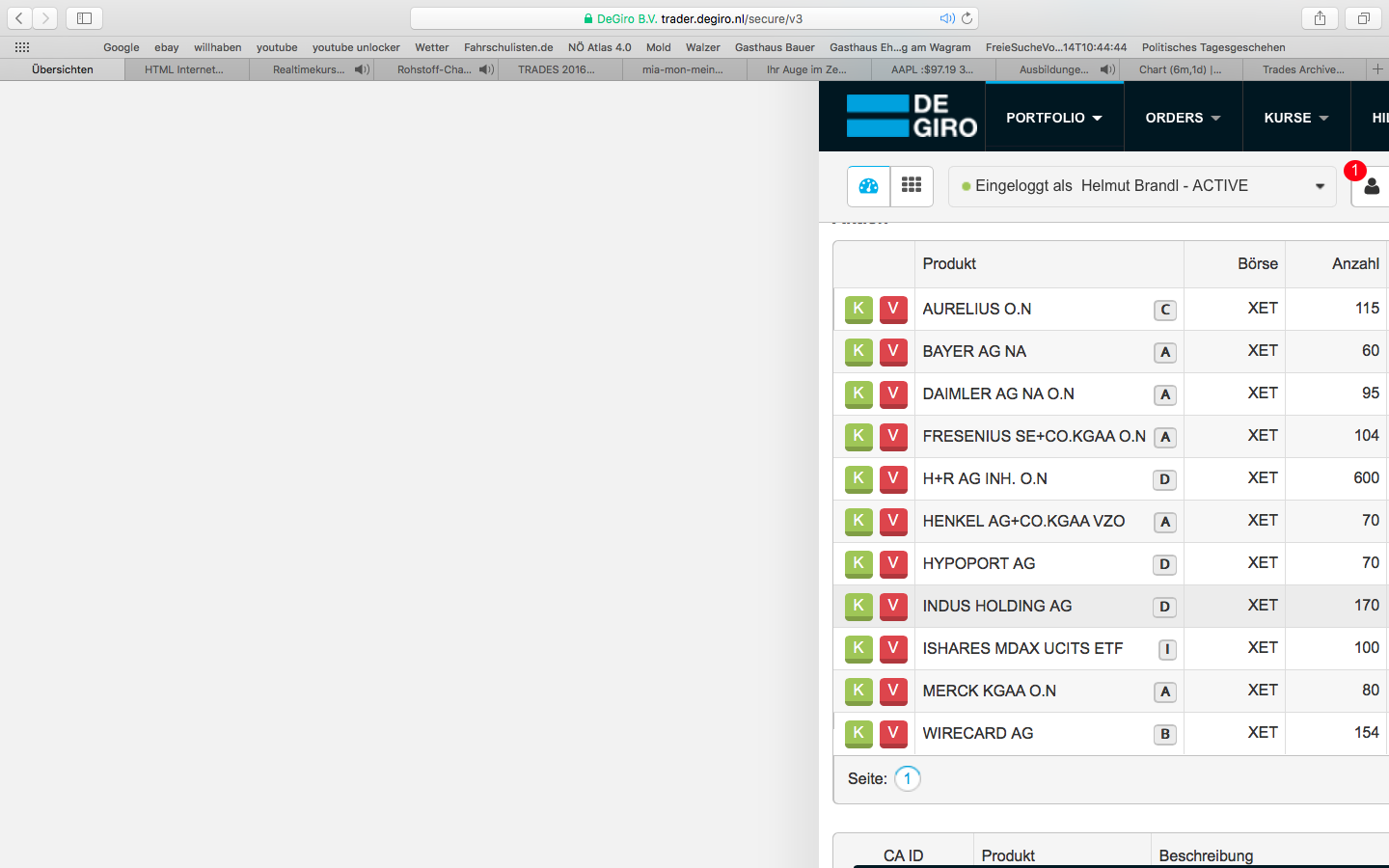The width and height of the screenshot is (1389, 868).
Task: Click the K buy button for HENKEL AG+CO.KGAA VZO
Action: 858,522
